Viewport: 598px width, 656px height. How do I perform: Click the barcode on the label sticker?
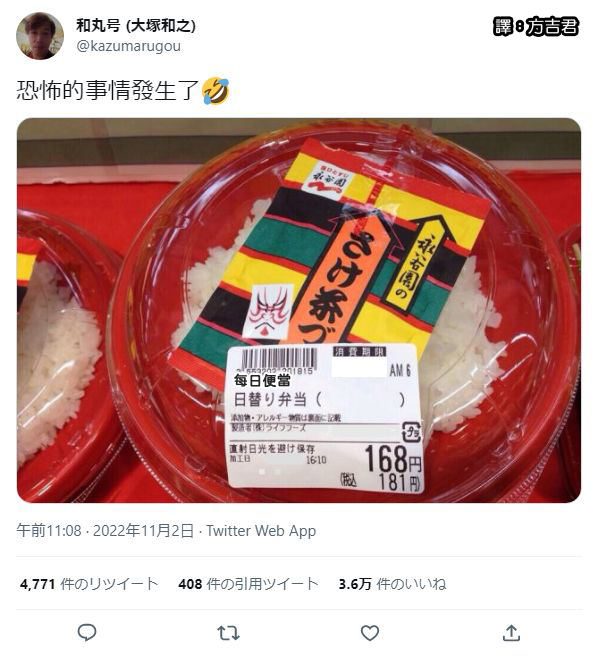pyautogui.click(x=278, y=361)
